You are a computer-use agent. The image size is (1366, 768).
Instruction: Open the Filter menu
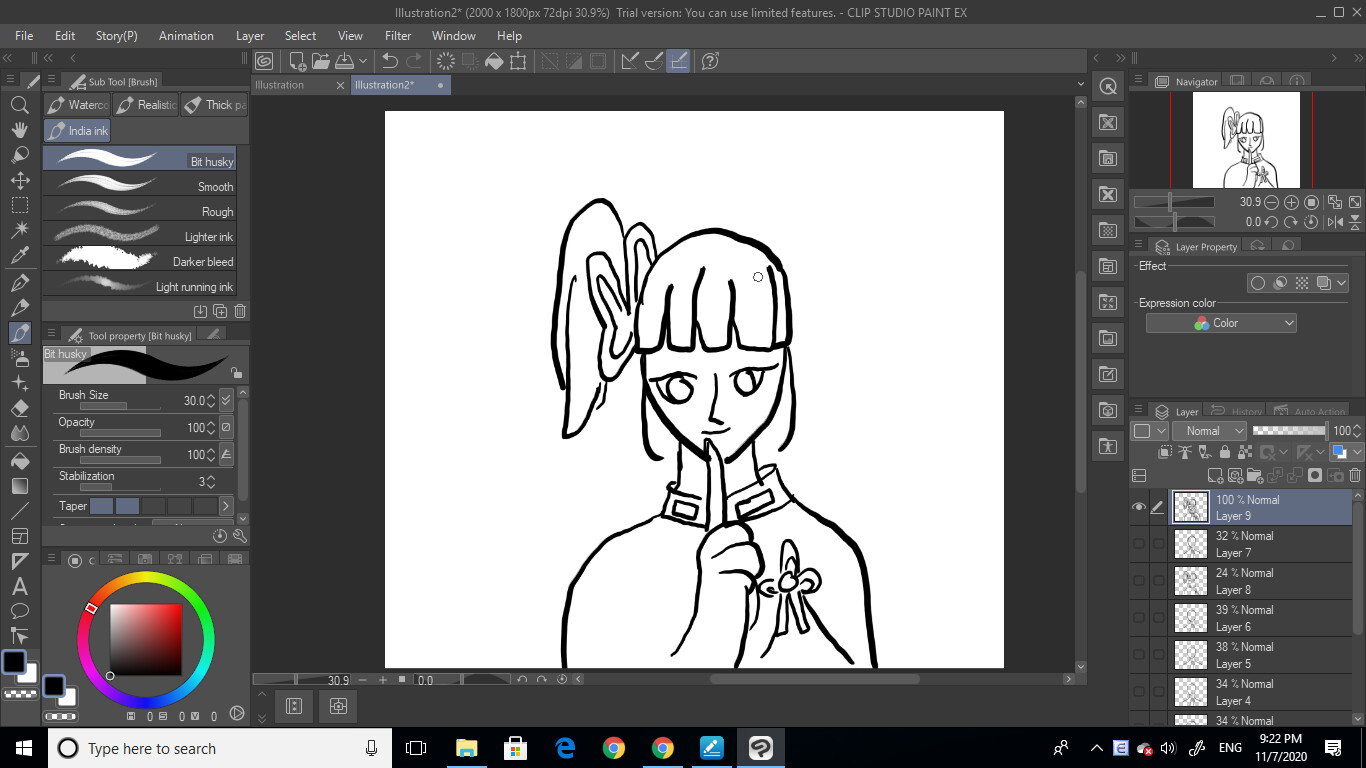(398, 35)
